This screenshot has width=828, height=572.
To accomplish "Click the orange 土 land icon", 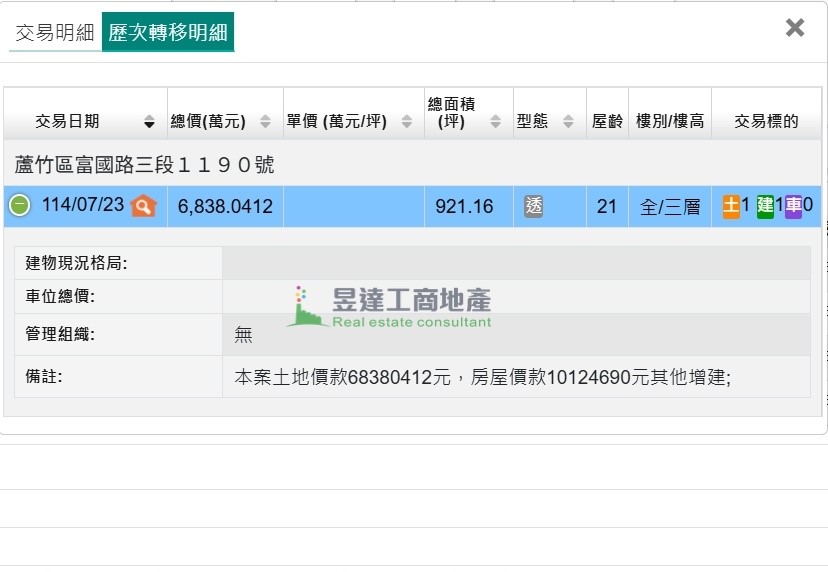I will point(731,206).
